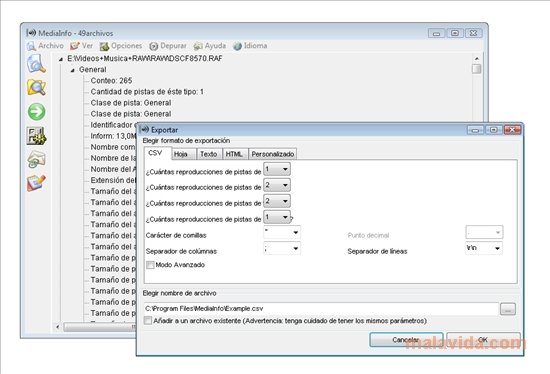Click the open folder sidebar icon

click(36, 87)
